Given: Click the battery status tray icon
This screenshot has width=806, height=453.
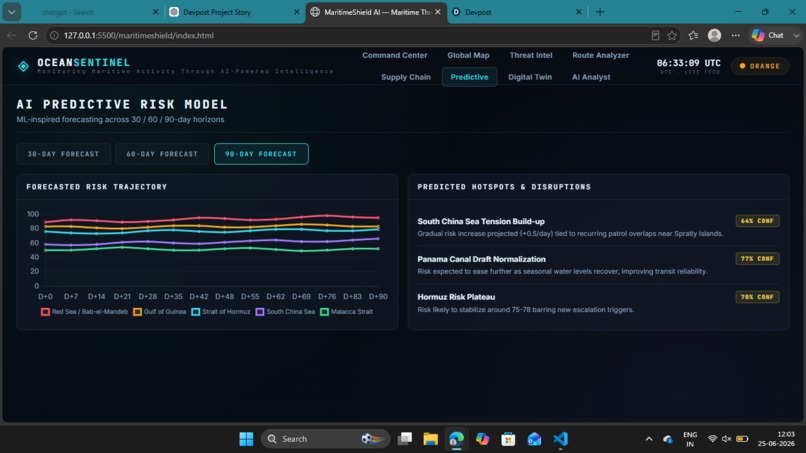Looking at the screenshot, I should click(742, 439).
